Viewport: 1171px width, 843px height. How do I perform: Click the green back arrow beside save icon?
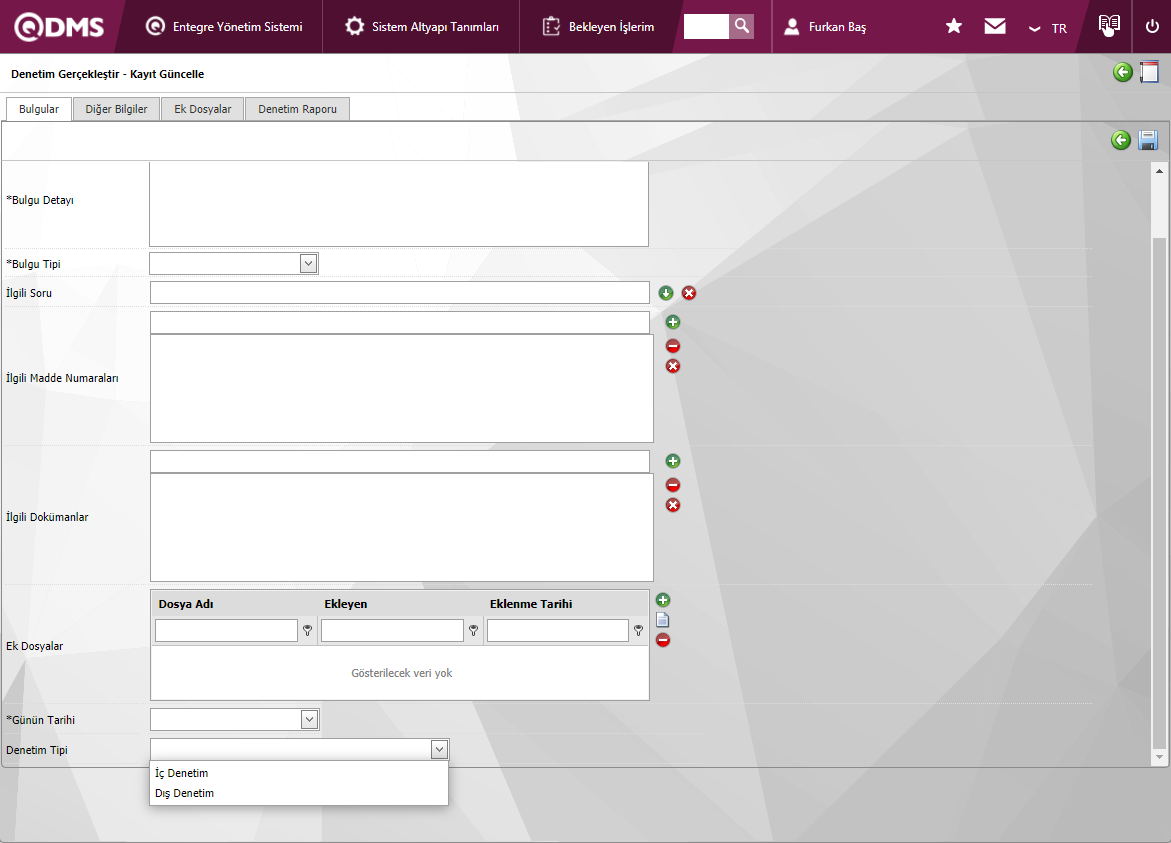1121,141
